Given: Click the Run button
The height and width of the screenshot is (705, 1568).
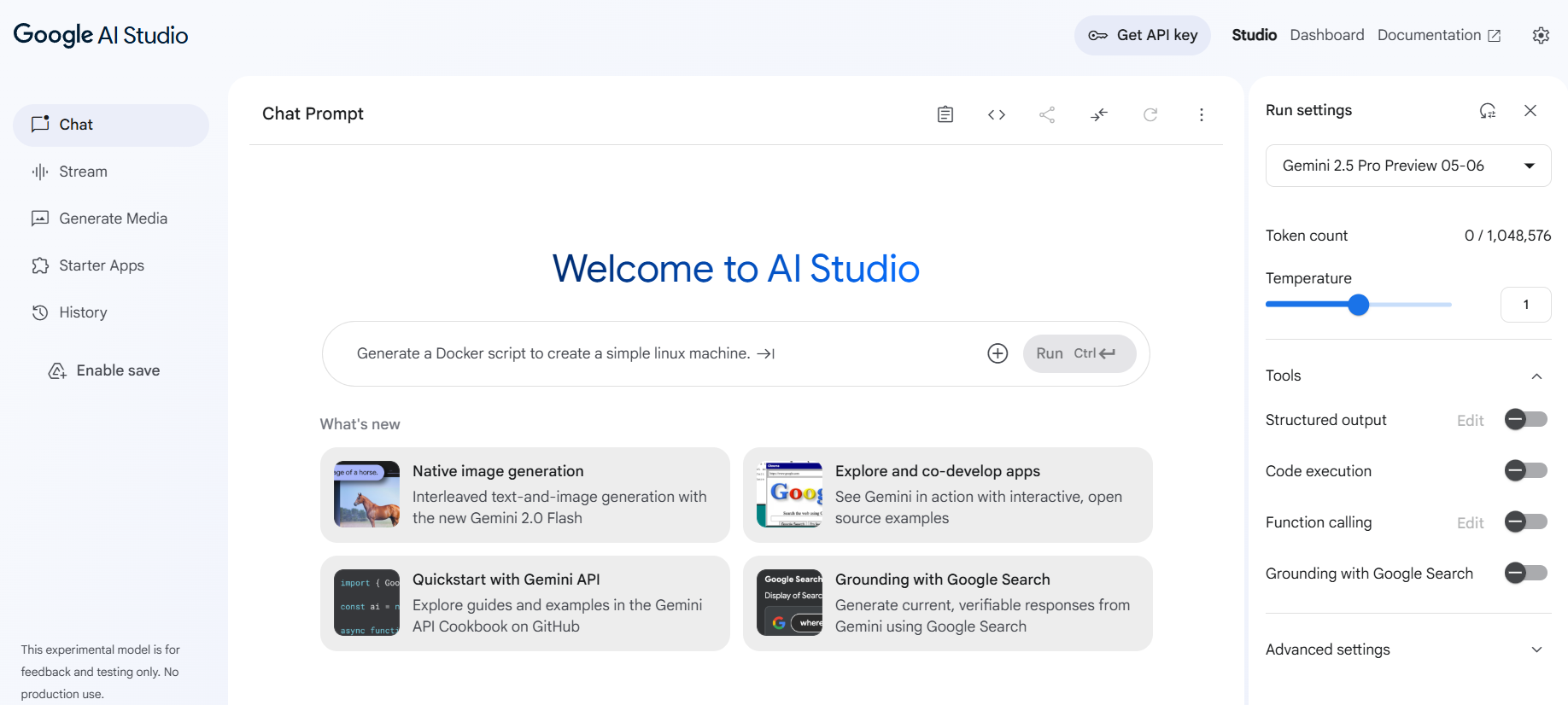Looking at the screenshot, I should coord(1079,353).
